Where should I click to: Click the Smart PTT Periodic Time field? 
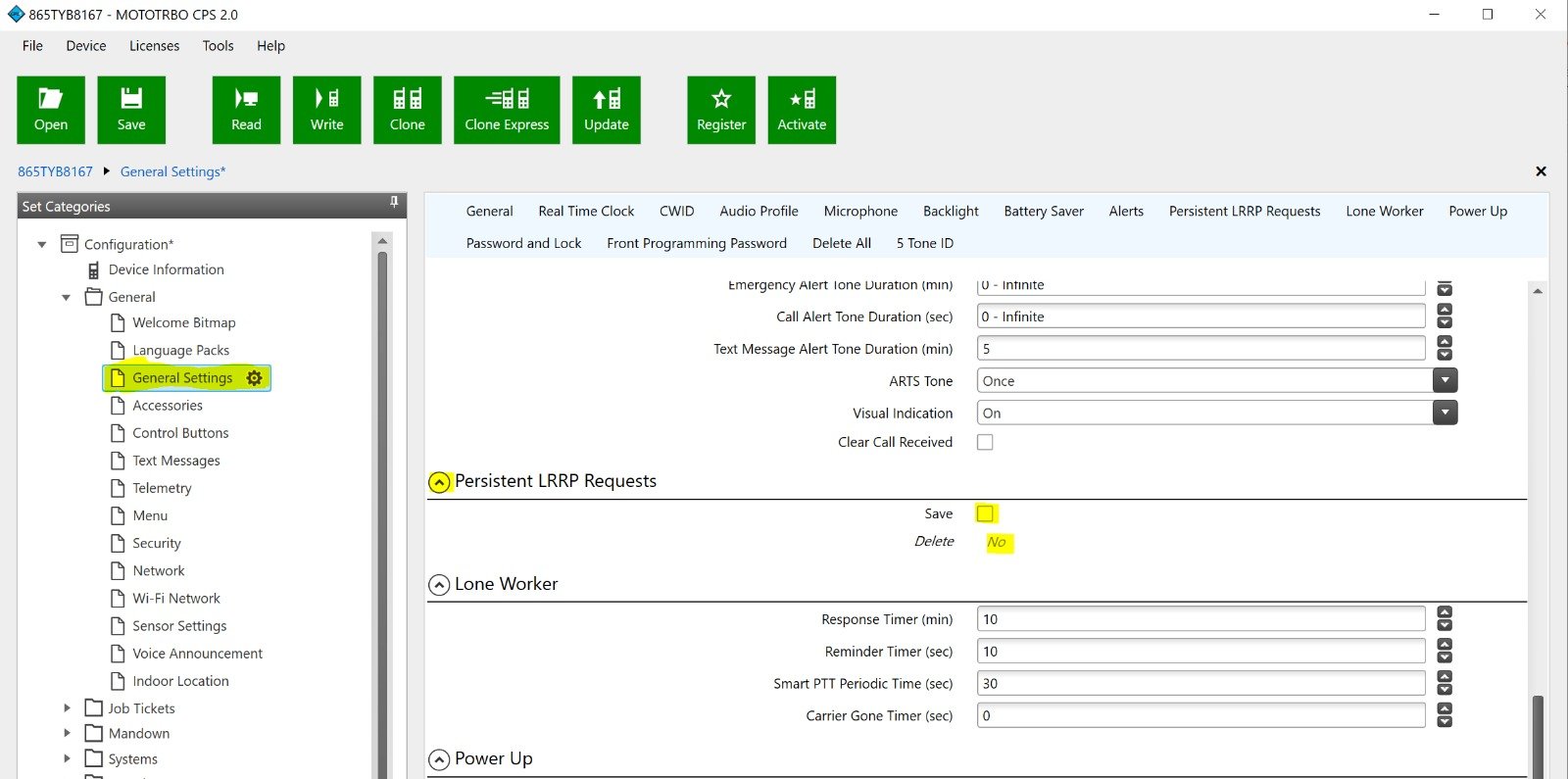[1200, 683]
